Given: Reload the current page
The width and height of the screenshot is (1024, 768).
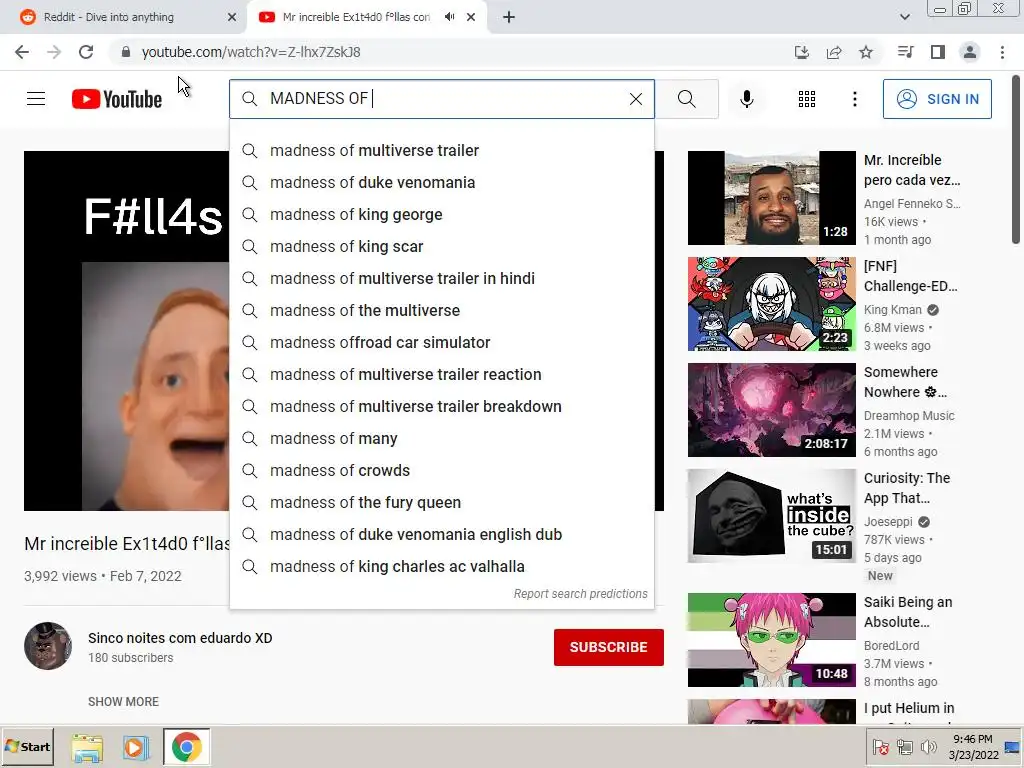Looking at the screenshot, I should [x=86, y=52].
